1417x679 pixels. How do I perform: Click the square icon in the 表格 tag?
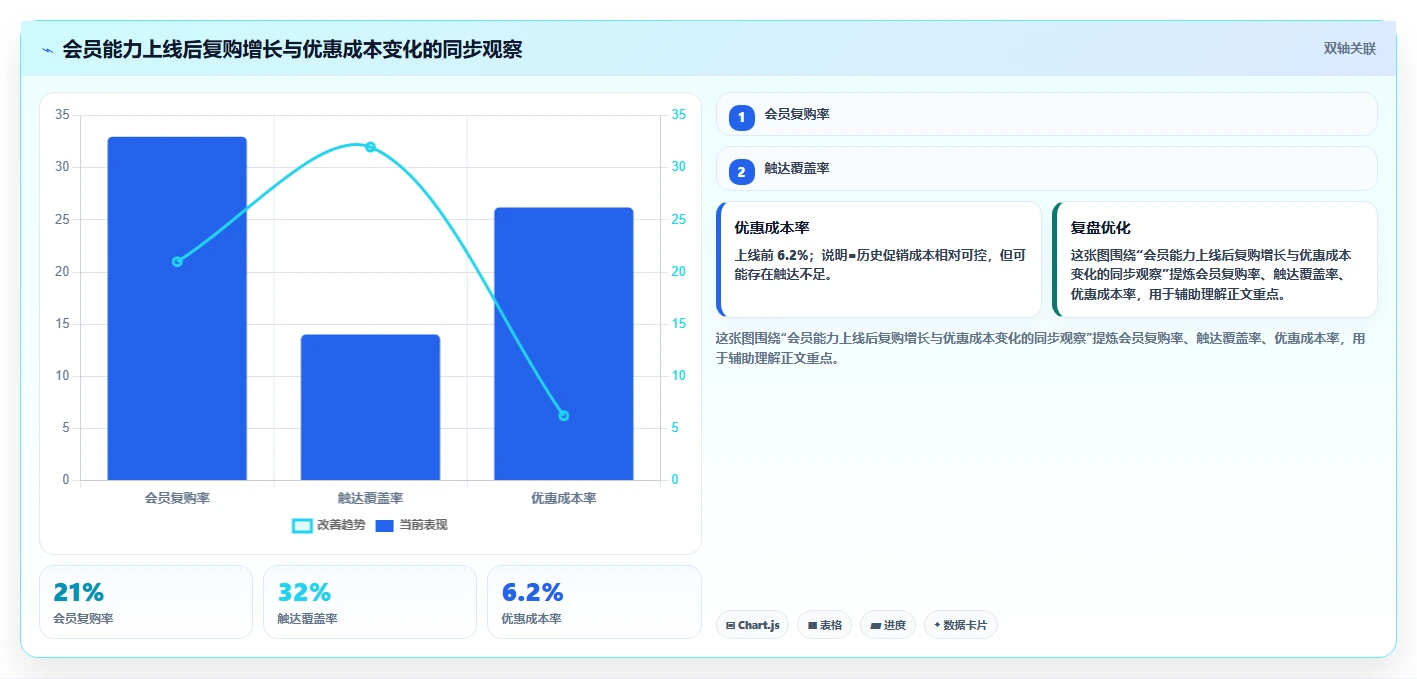tap(813, 626)
